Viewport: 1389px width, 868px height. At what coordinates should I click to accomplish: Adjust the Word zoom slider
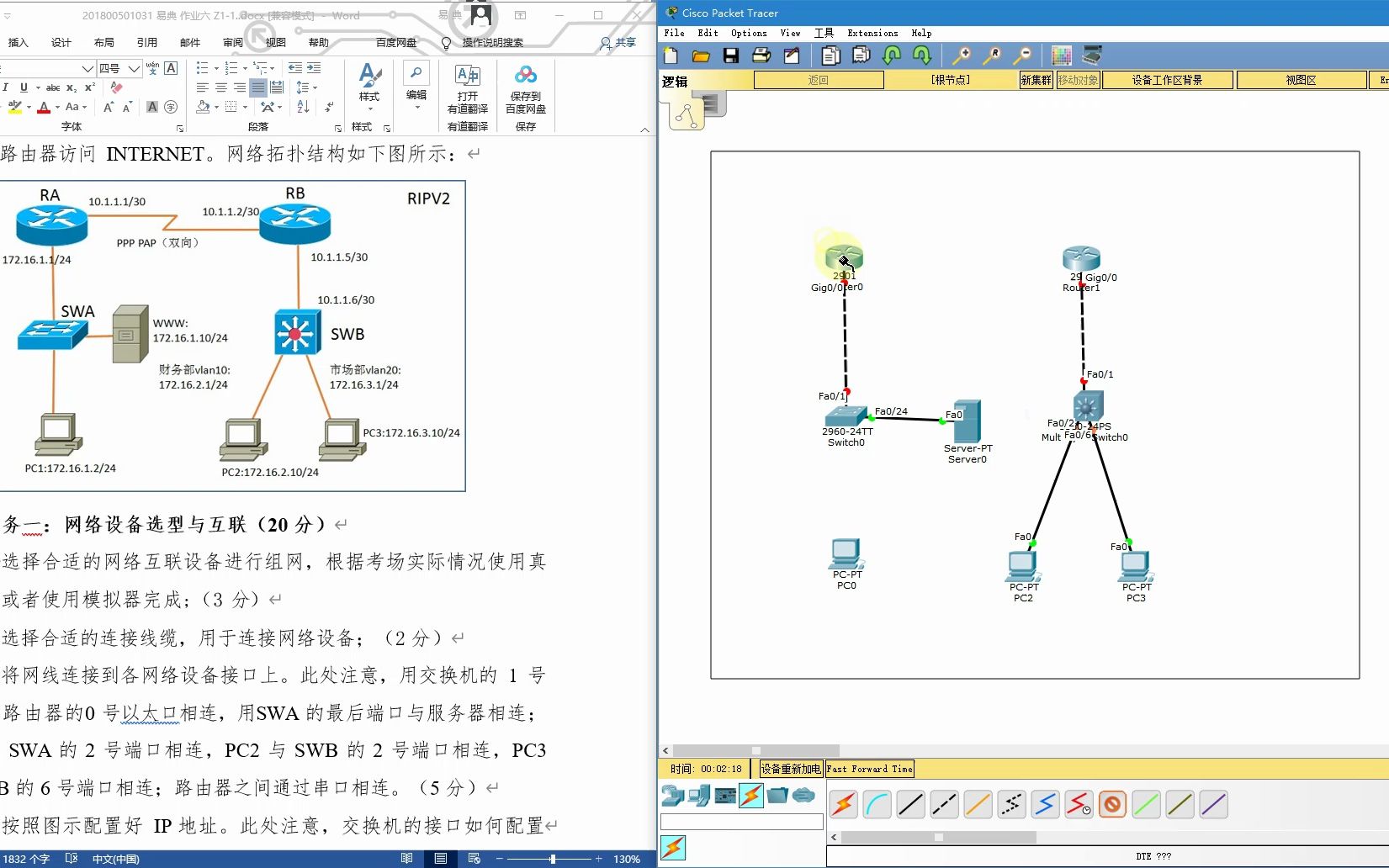[551, 859]
